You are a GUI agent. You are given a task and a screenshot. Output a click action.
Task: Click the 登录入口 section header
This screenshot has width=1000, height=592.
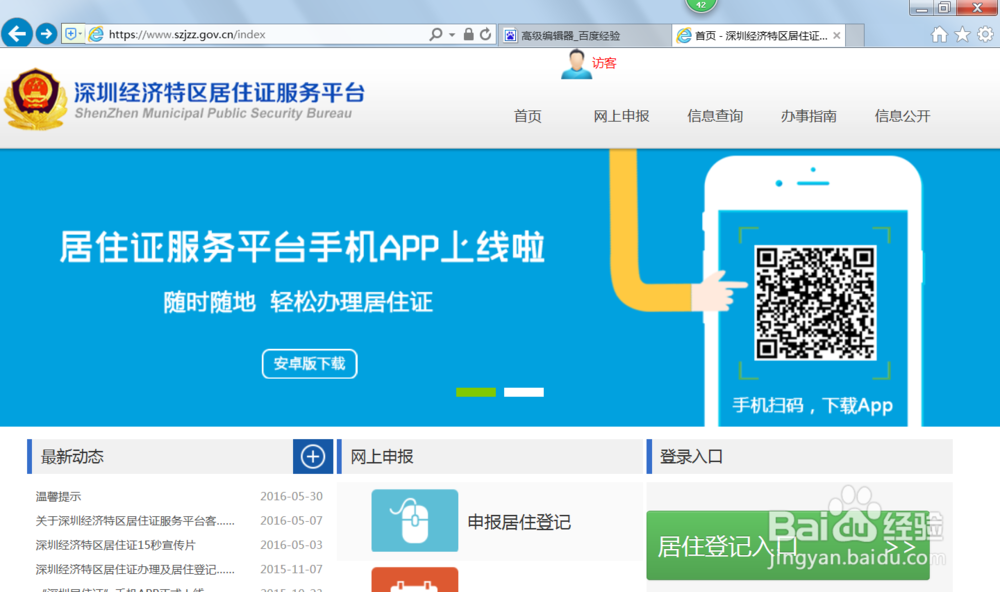click(691, 457)
